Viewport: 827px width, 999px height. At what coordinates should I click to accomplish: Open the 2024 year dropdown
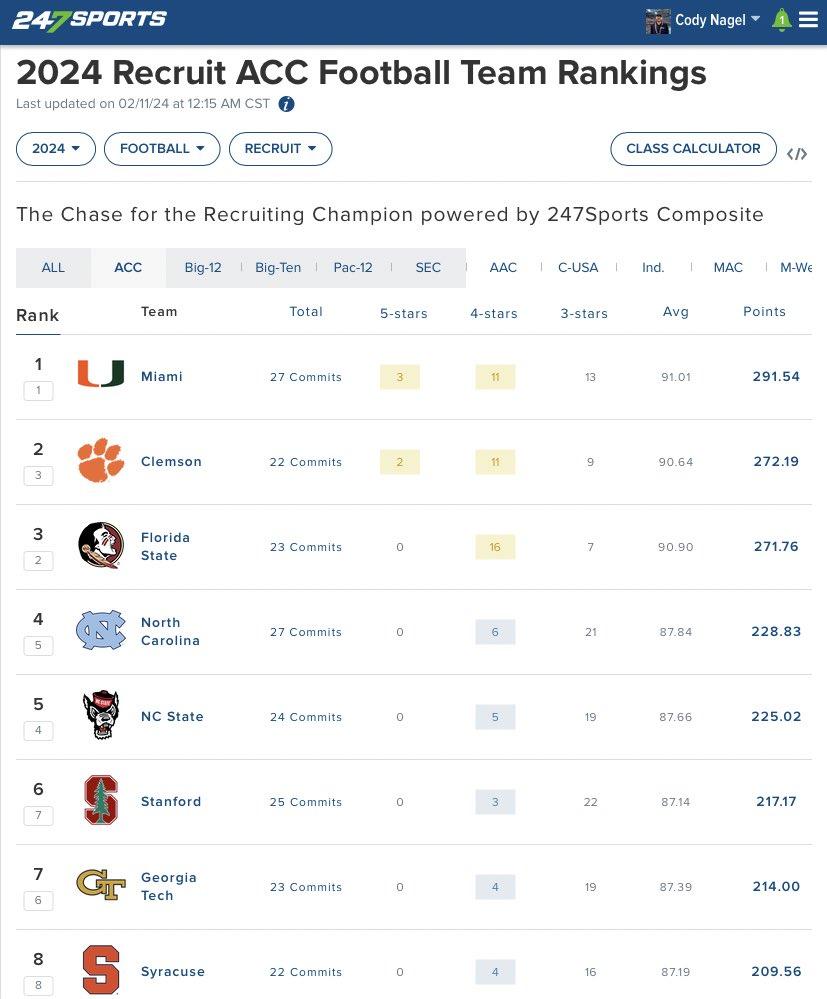point(56,149)
